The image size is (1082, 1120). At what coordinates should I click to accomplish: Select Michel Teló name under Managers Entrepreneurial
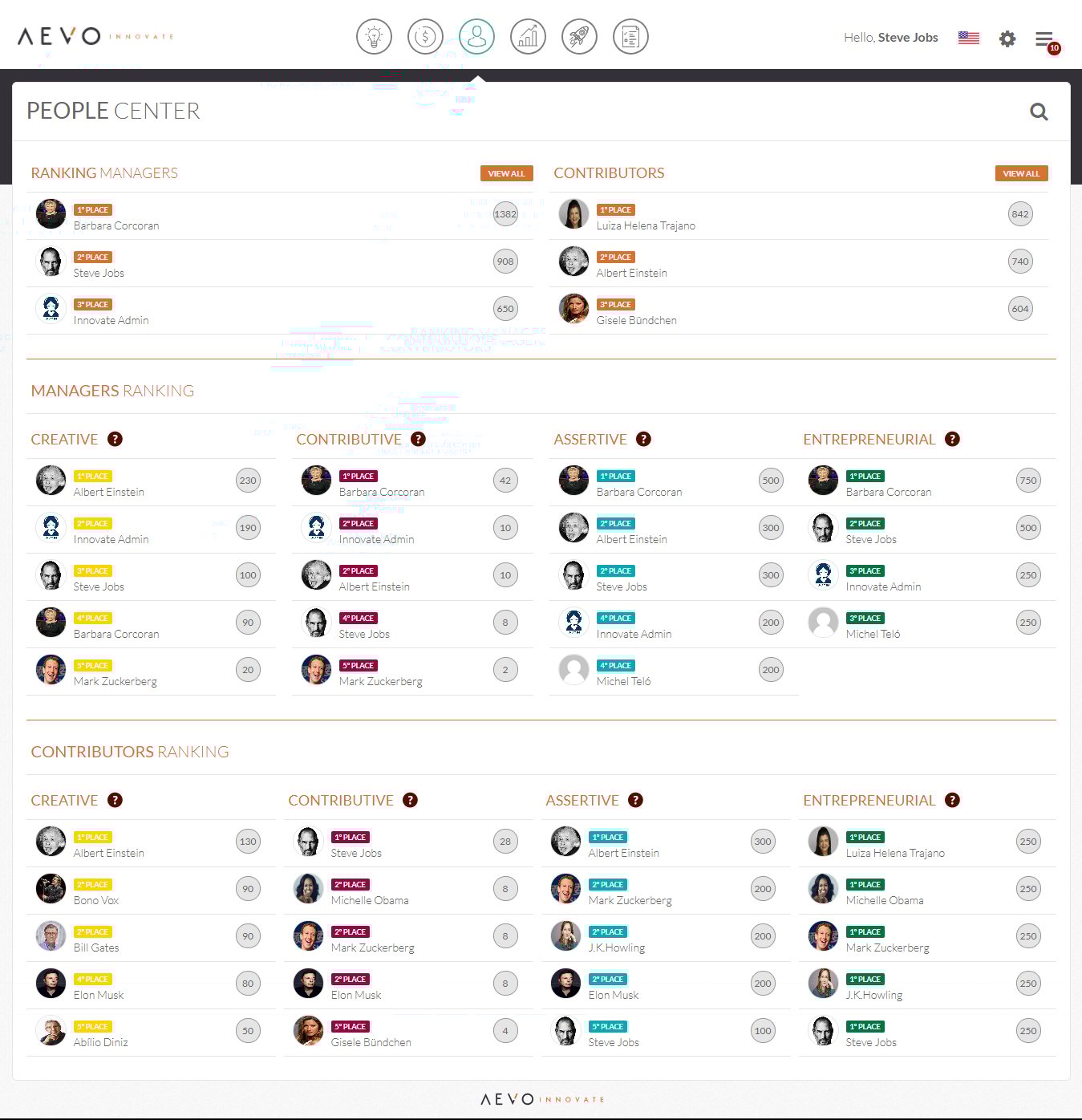click(873, 635)
